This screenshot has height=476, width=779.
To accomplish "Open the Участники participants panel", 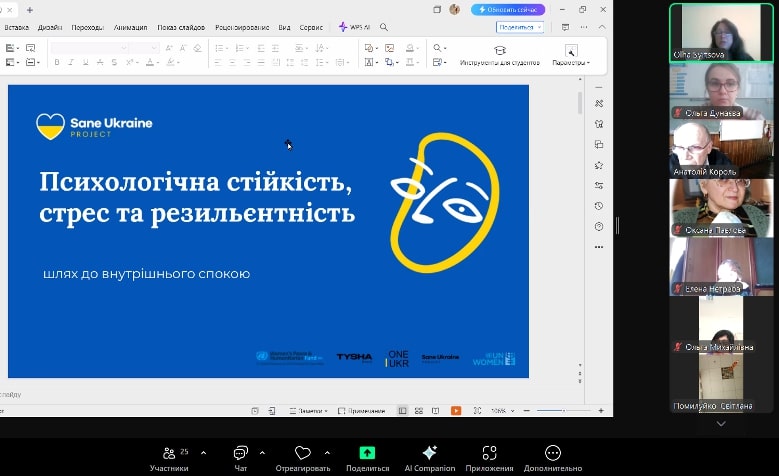I will [169, 459].
